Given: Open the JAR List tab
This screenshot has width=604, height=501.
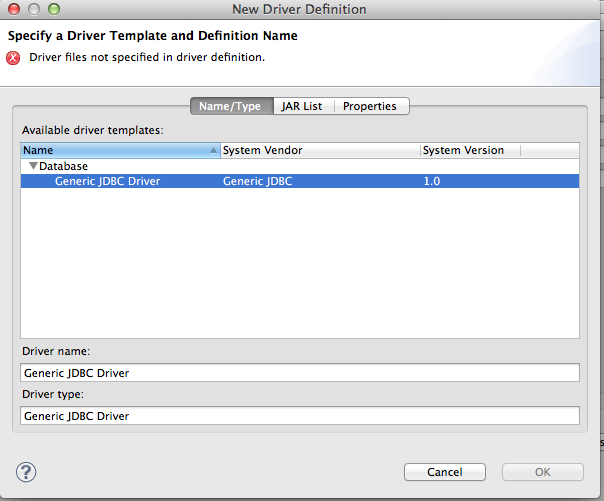Looking at the screenshot, I should click(302, 106).
